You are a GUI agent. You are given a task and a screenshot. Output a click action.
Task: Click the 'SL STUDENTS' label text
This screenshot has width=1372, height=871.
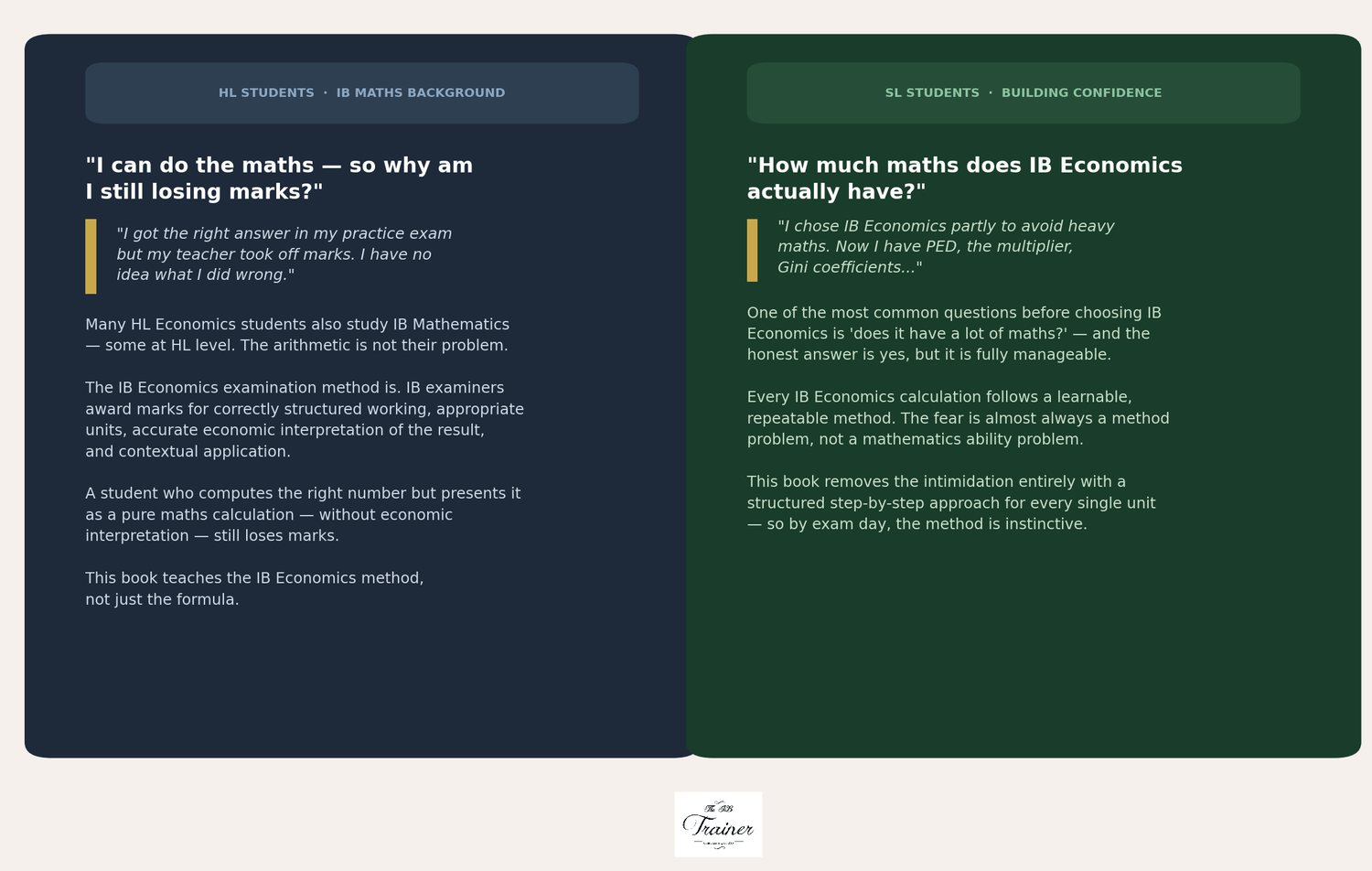(932, 93)
